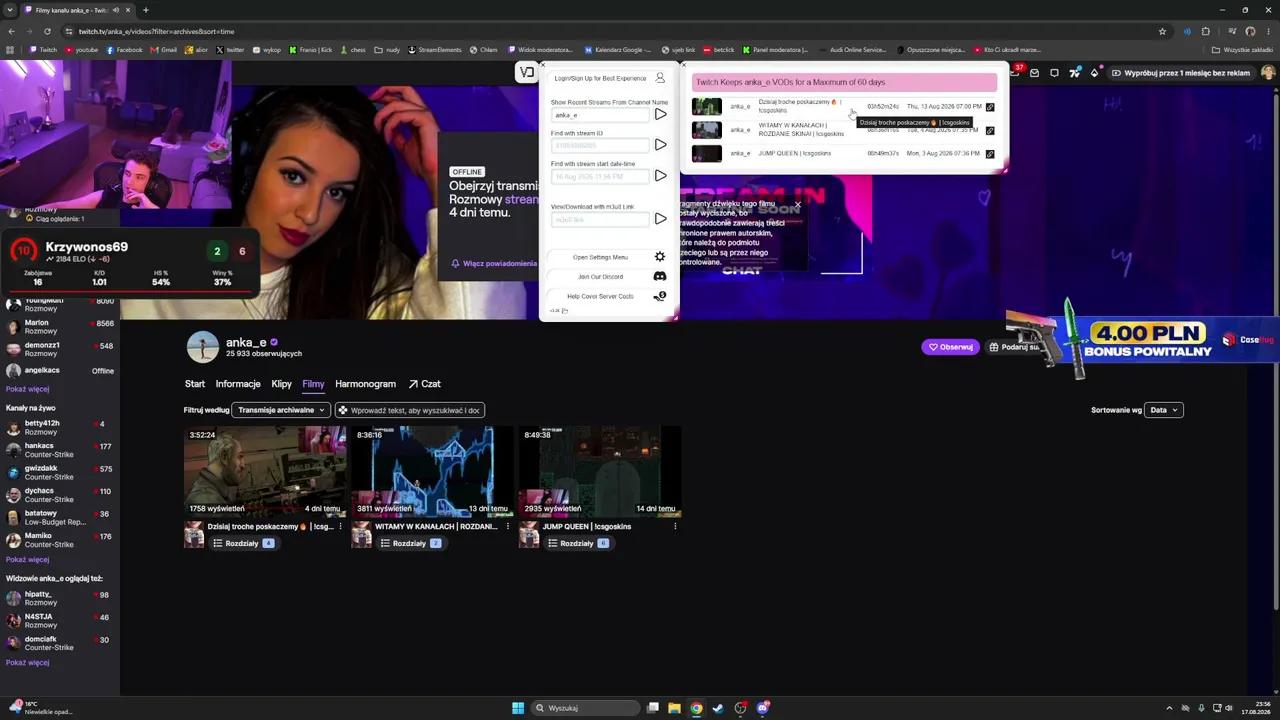Click Włącz powiadomienia notifications button
Viewport: 1280px width, 720px height.
coord(494,264)
